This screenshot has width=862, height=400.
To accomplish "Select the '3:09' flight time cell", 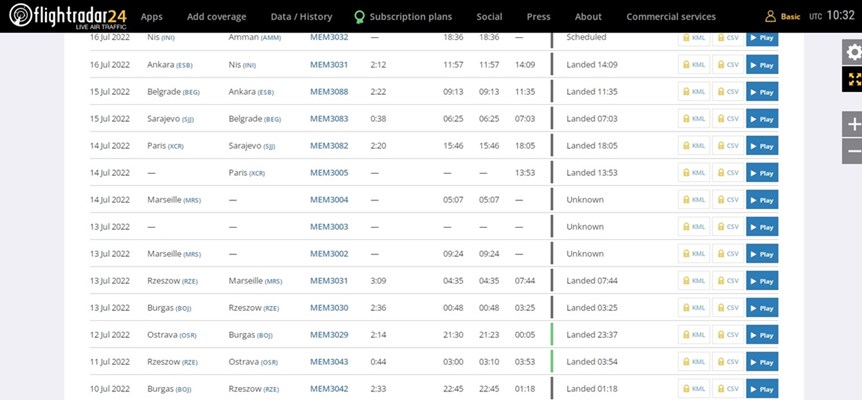I will point(378,281).
